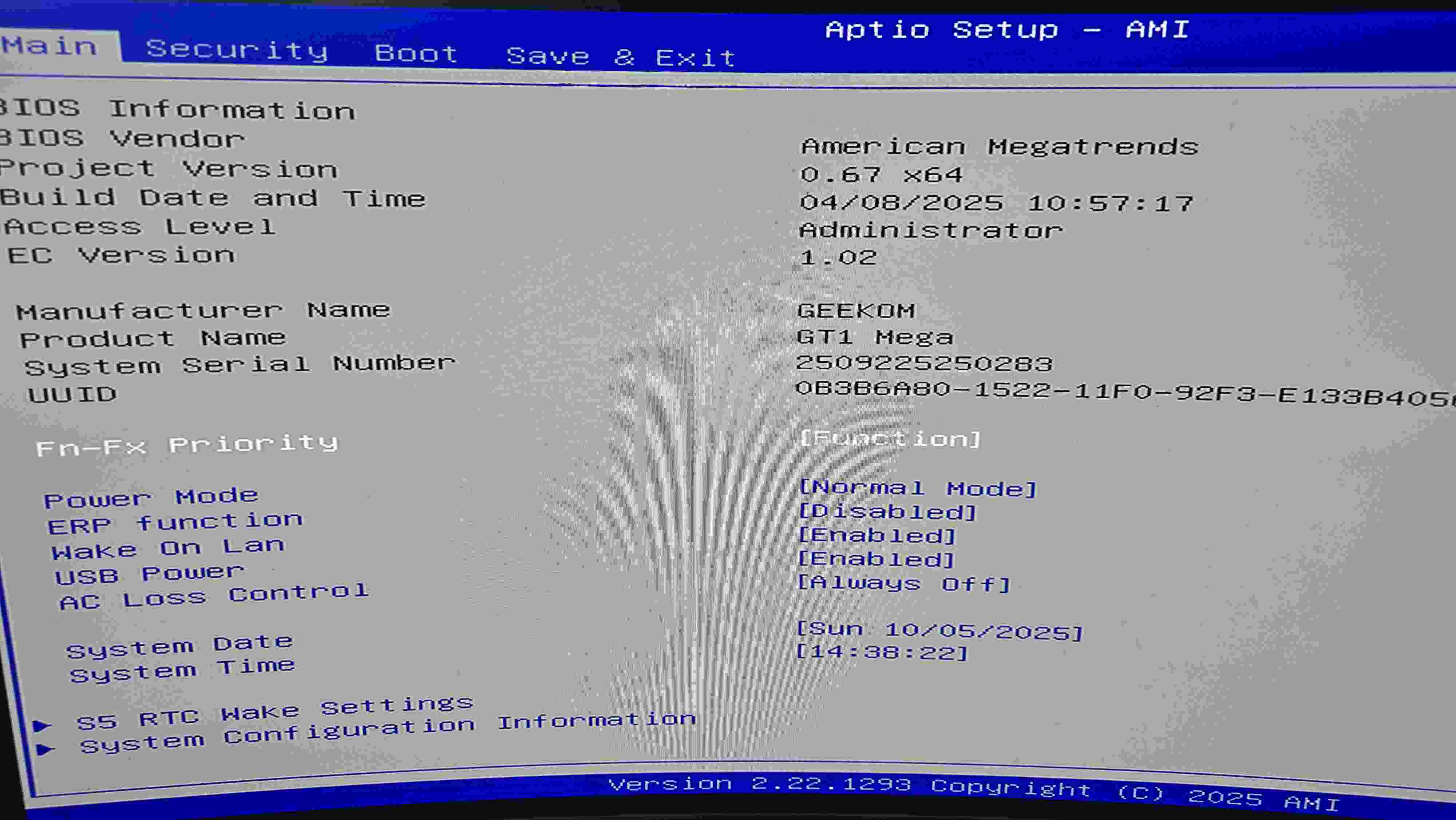Change AC Loss Control Always Off option
Screen dimensions: 1456x820
pos(903,583)
